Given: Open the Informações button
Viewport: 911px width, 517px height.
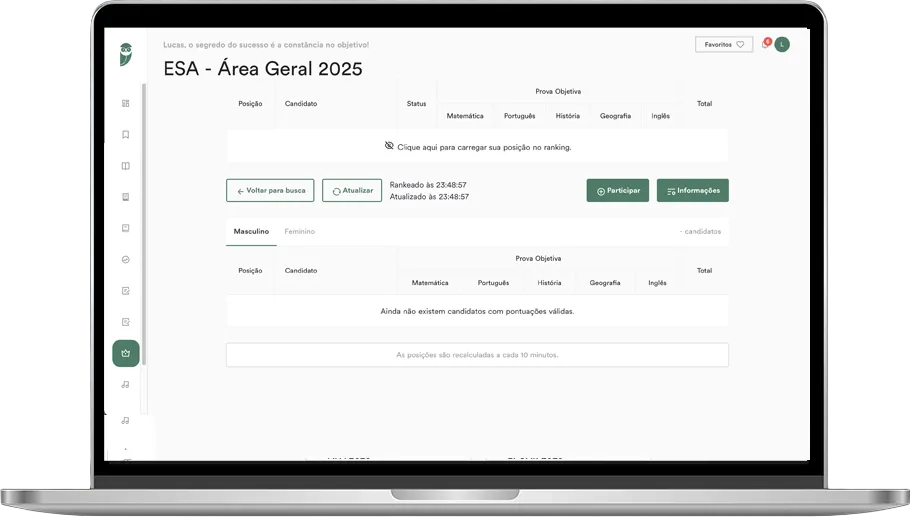Looking at the screenshot, I should click(692, 190).
